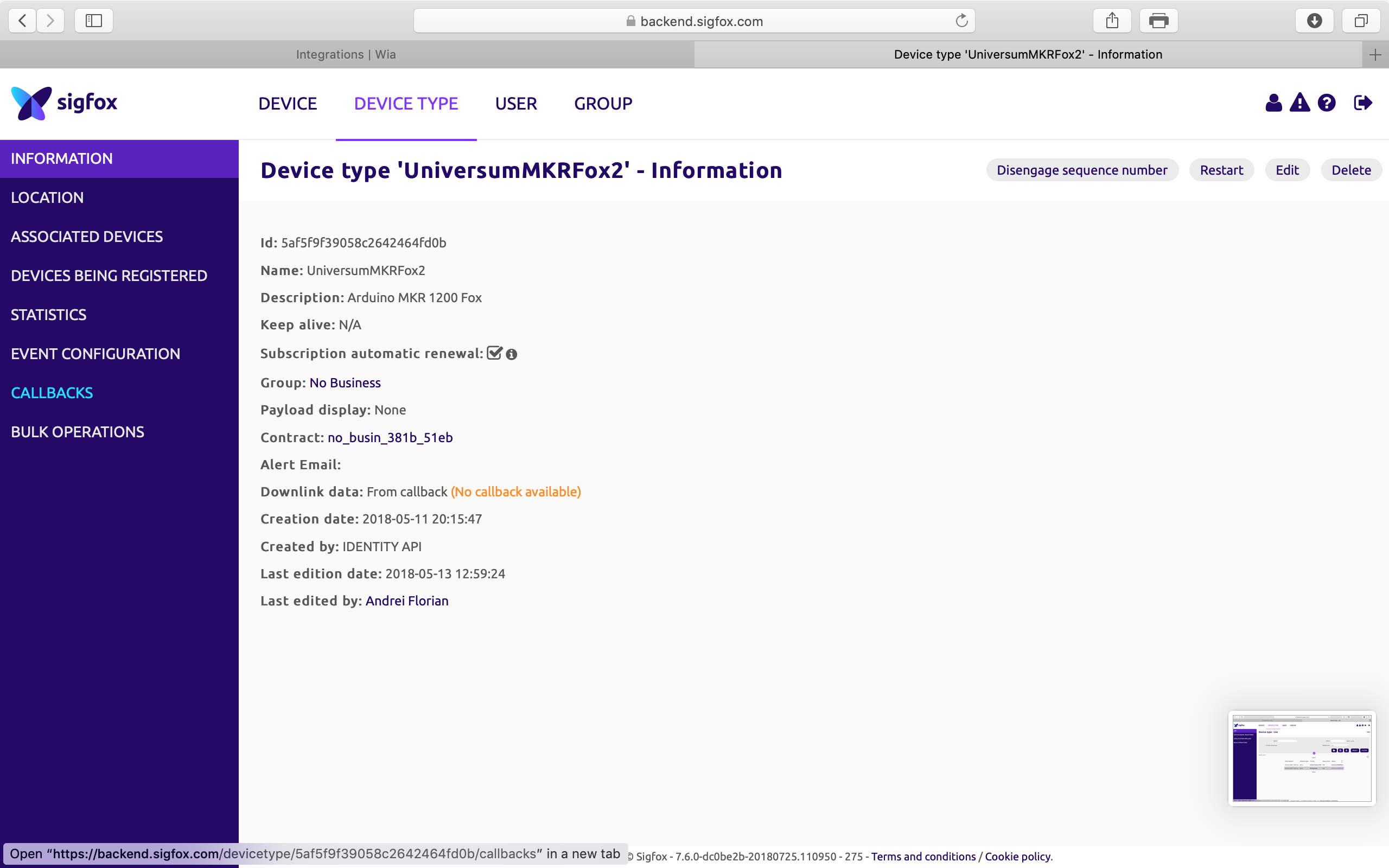Click the screenshot preview thumbnail
This screenshot has height=868, width=1389.
(x=1301, y=758)
